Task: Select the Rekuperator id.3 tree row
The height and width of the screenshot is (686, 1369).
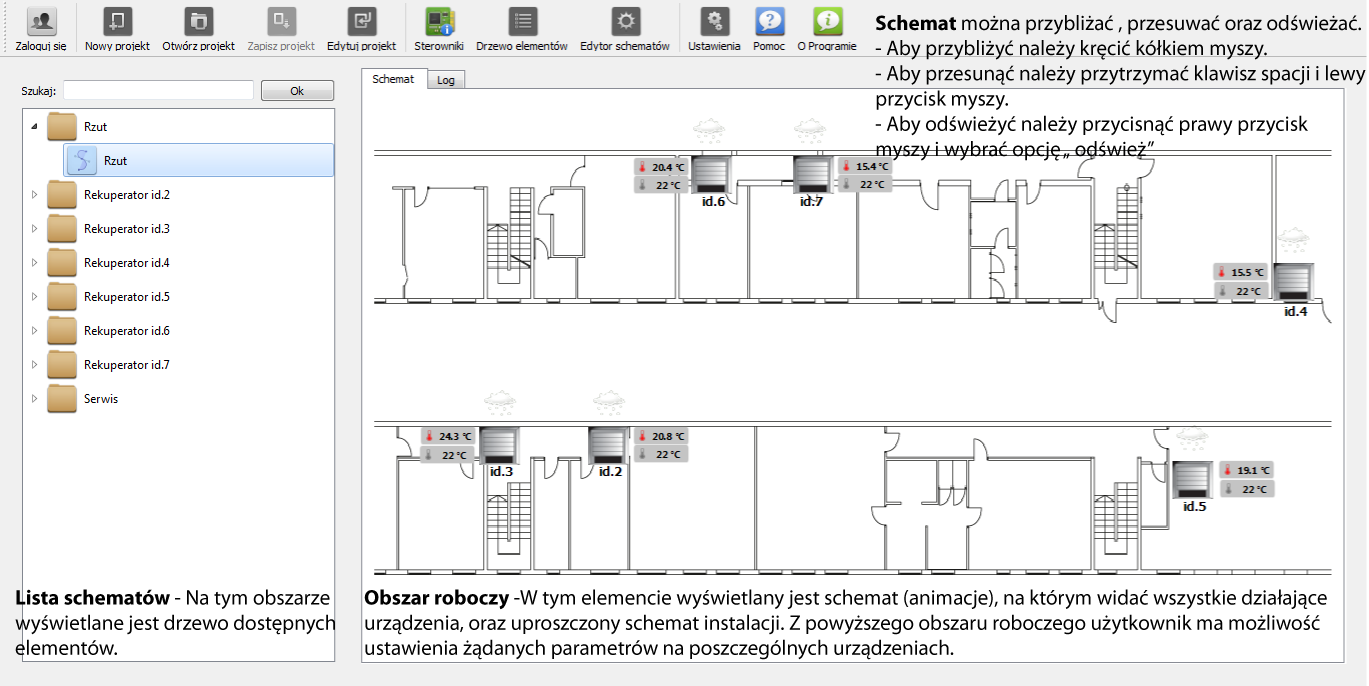Action: click(178, 229)
